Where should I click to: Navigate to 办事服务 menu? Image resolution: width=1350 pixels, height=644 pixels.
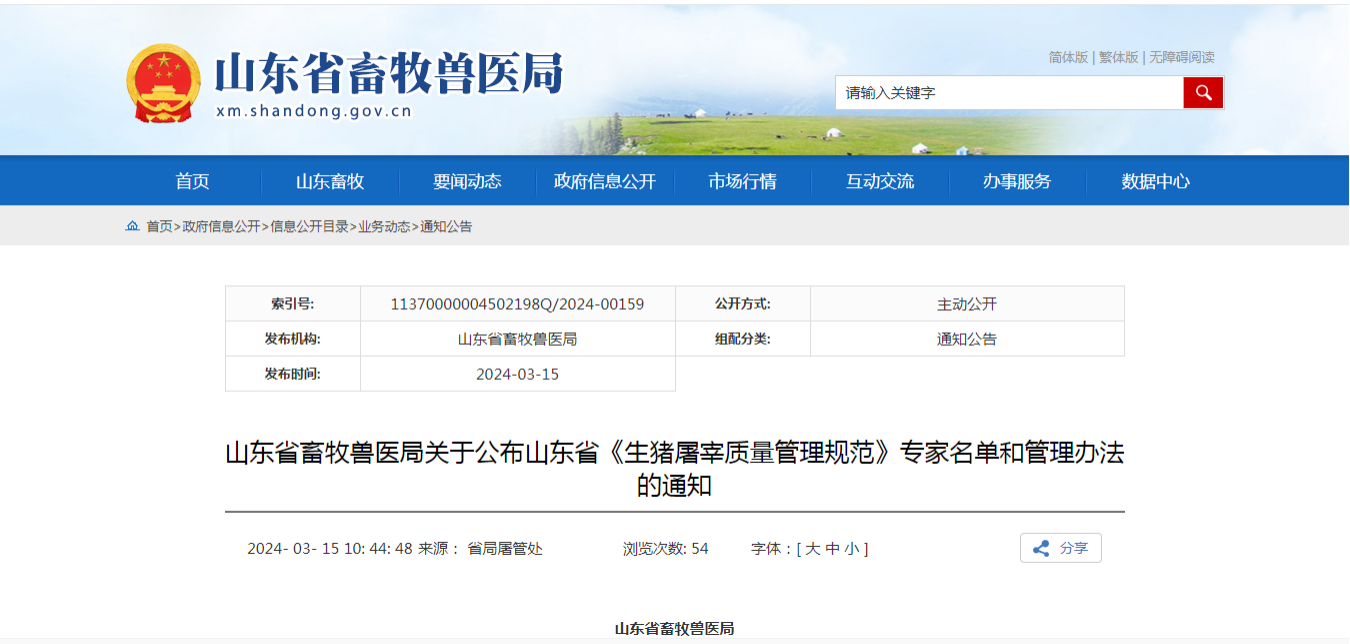pyautogui.click(x=1017, y=181)
